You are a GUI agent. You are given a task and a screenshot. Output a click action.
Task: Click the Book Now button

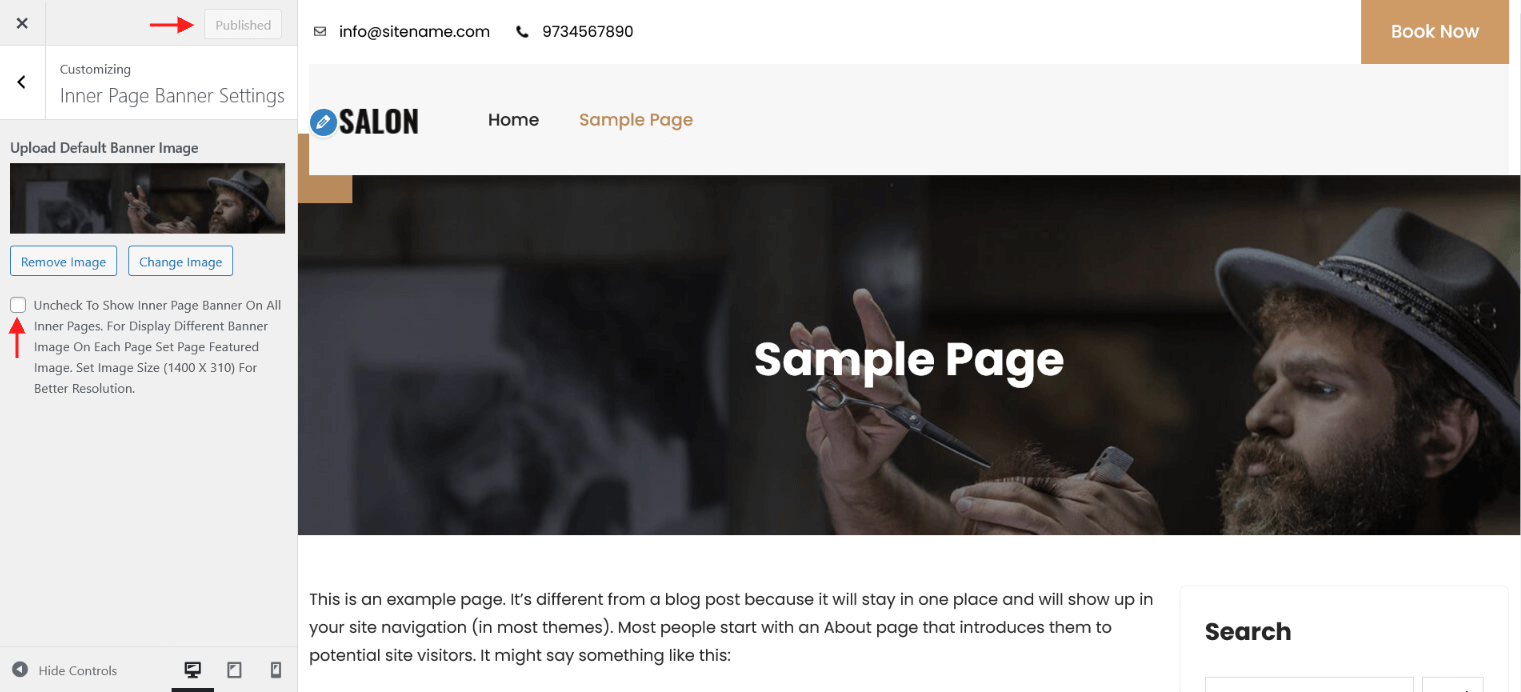1435,32
